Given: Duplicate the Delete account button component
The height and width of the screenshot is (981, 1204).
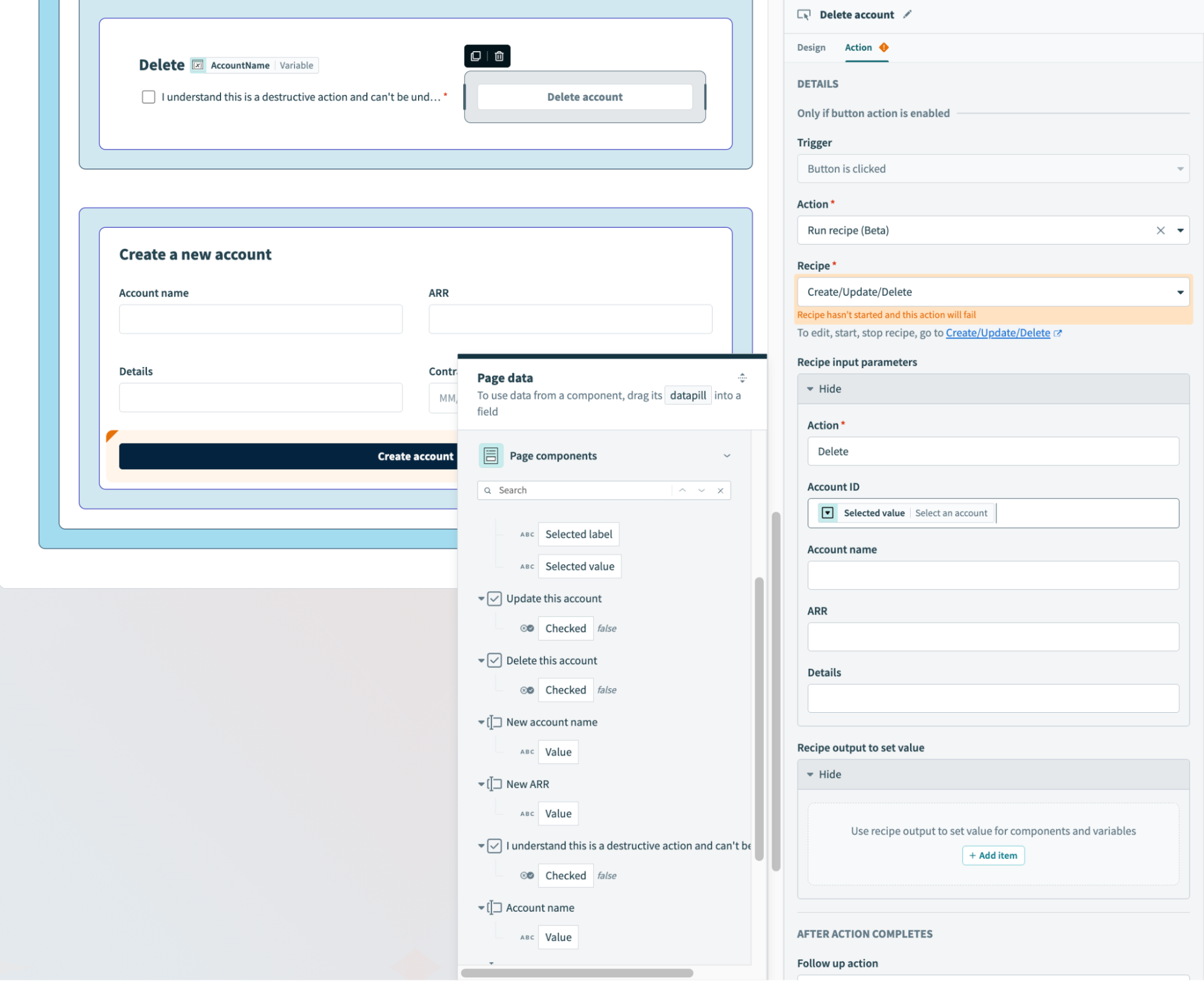Looking at the screenshot, I should (476, 56).
